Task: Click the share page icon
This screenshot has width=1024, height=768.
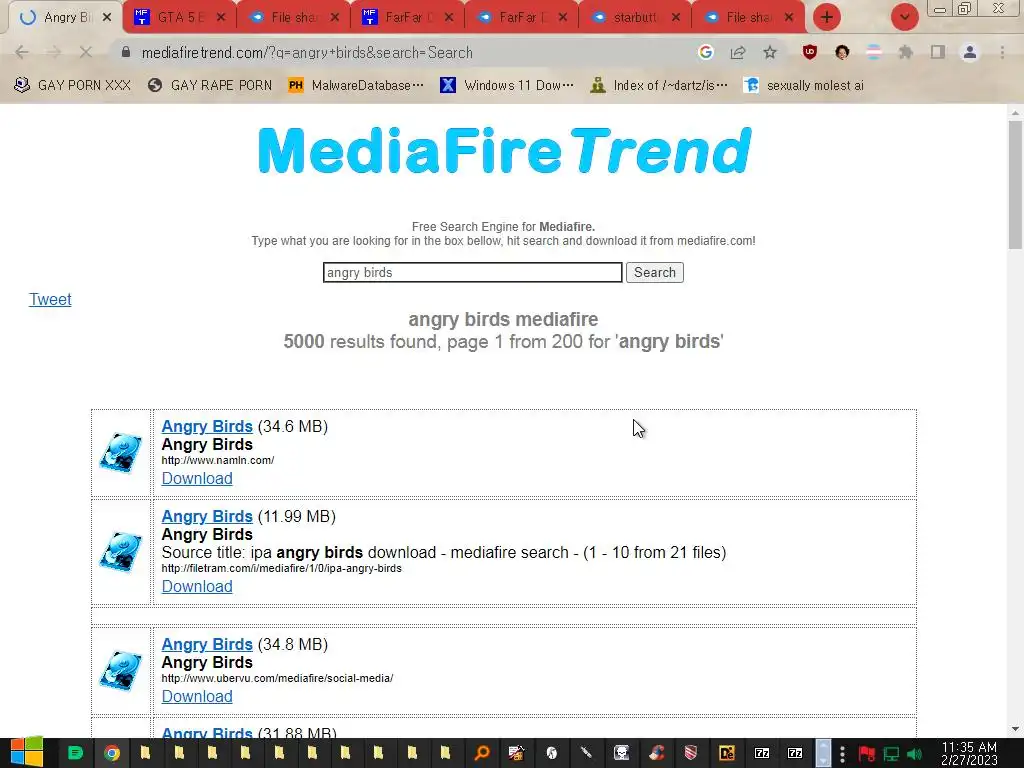Action: (738, 52)
